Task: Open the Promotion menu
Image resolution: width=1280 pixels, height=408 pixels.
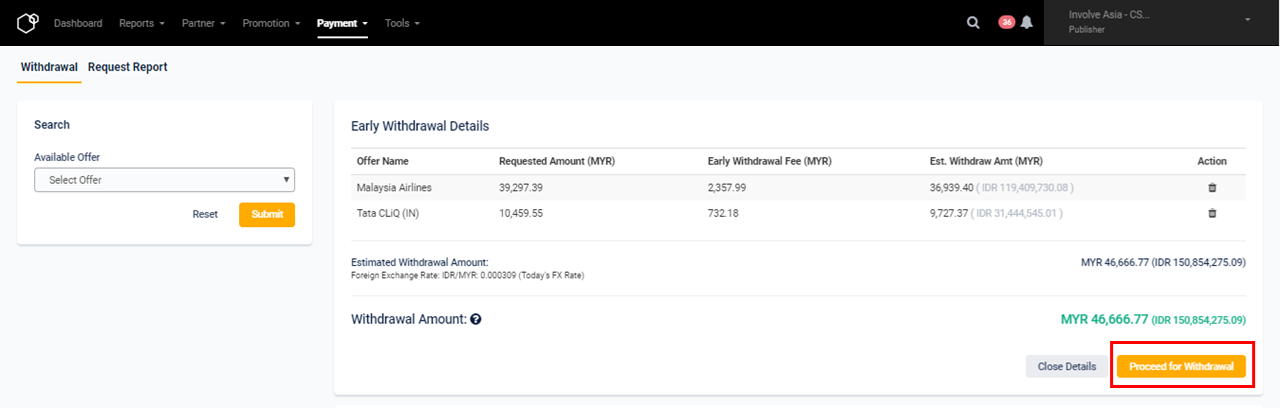Action: coord(272,22)
